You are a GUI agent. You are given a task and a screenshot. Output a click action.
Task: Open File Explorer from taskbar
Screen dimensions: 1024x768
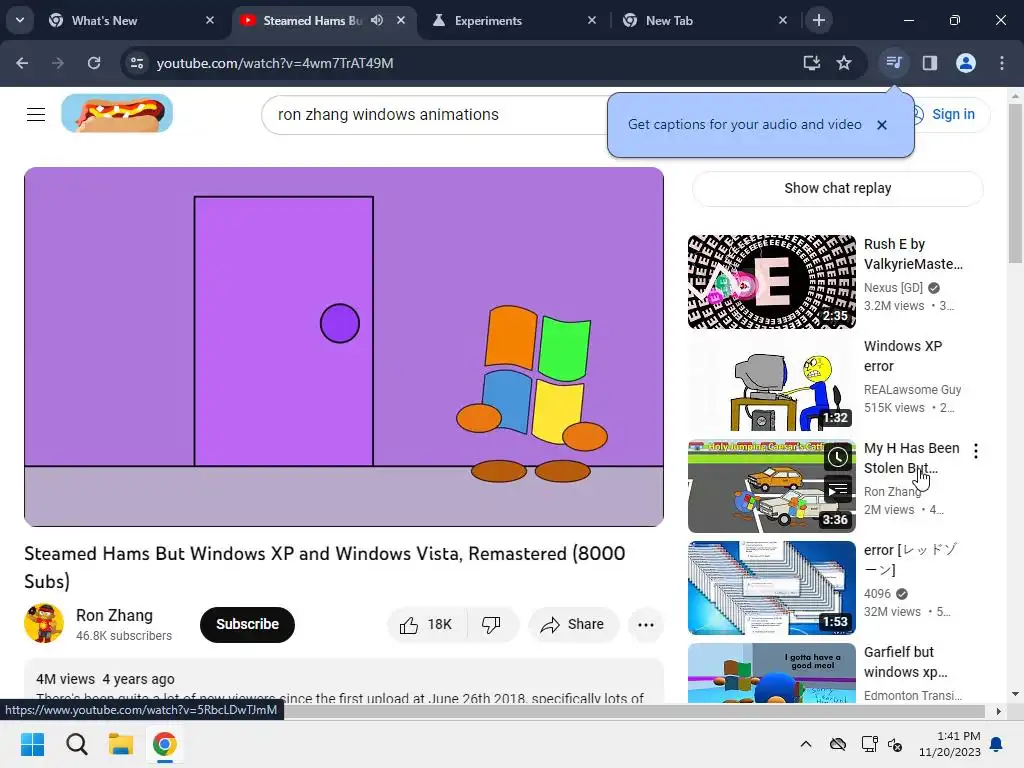coord(121,744)
